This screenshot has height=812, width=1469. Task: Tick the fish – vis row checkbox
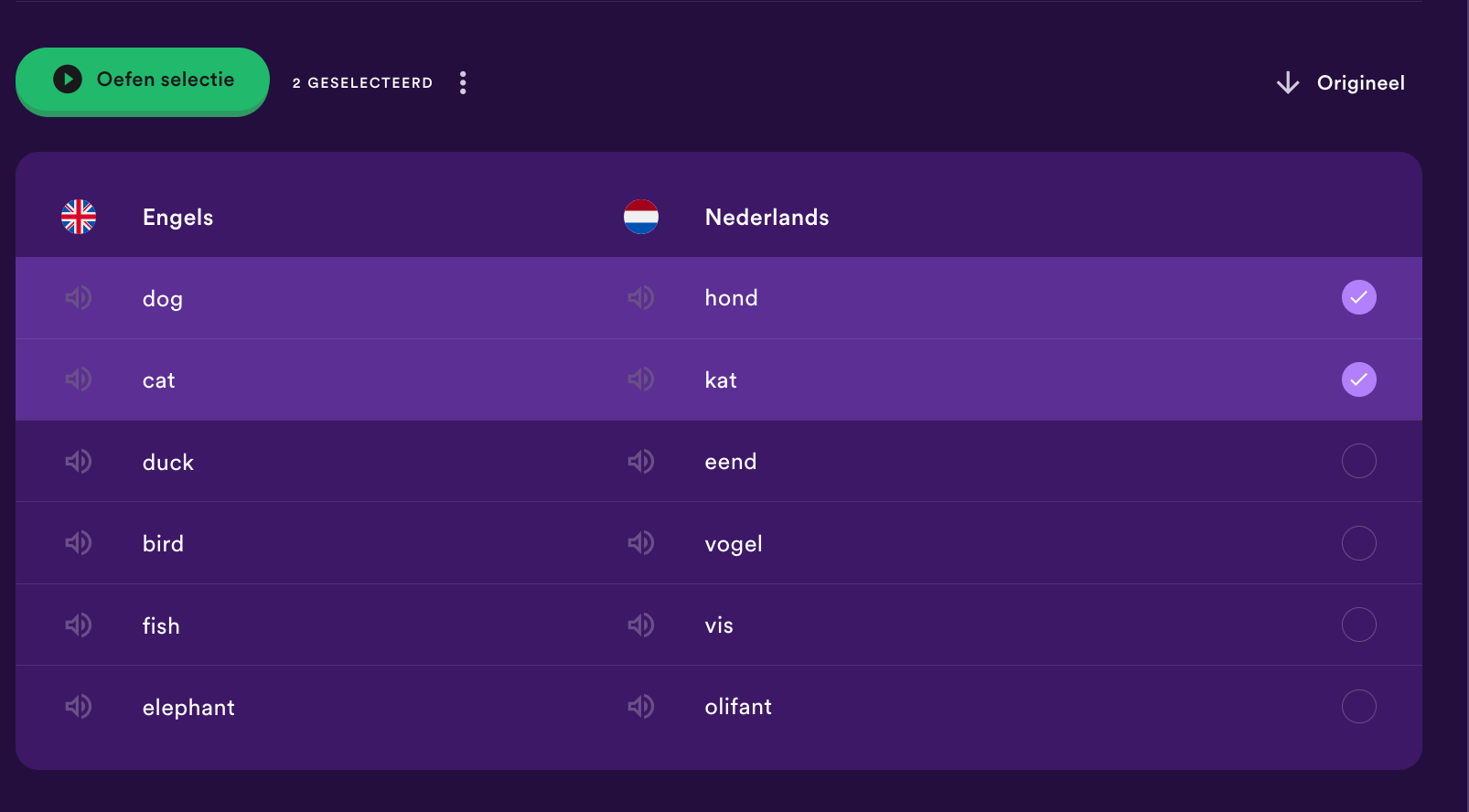pos(1358,625)
